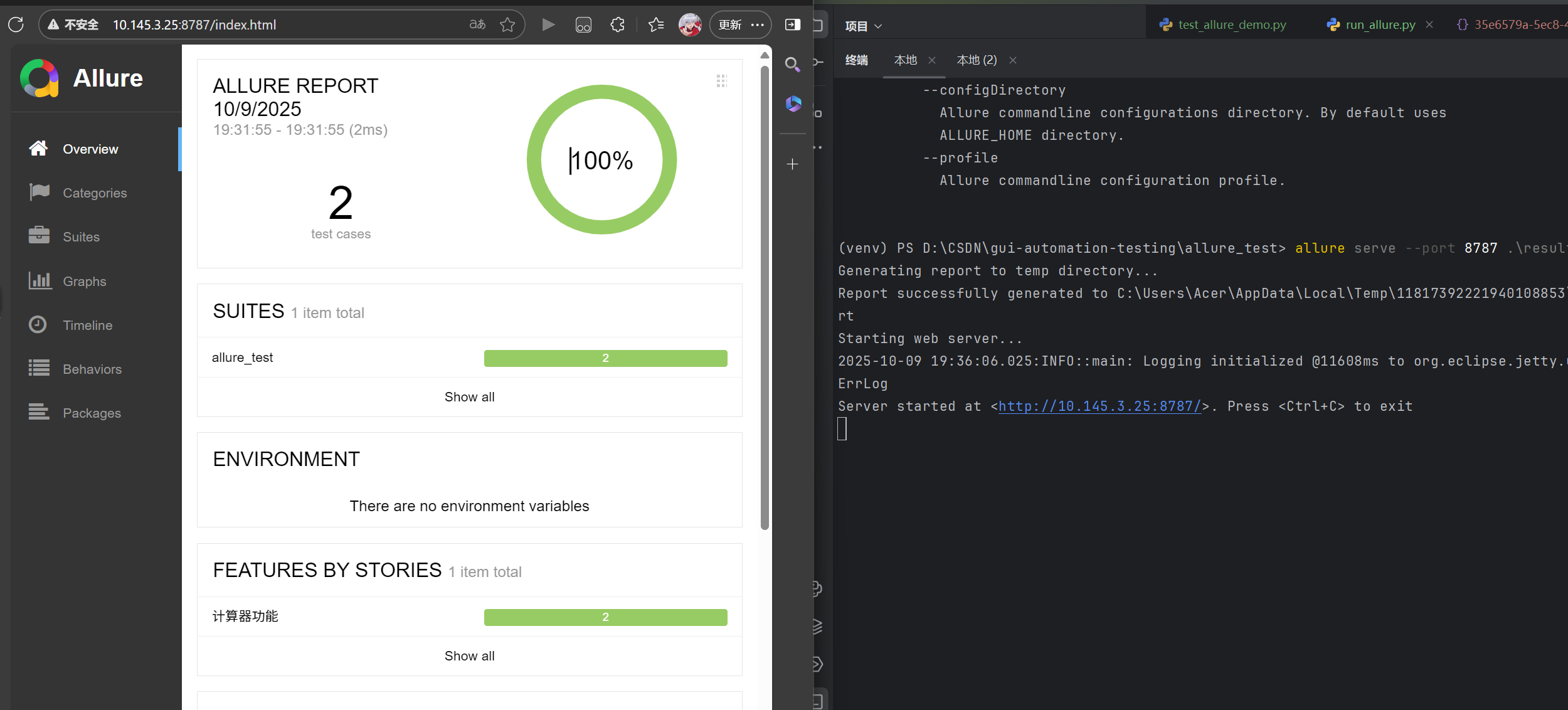Image resolution: width=1568 pixels, height=710 pixels.
Task: Click the allure_test green progress bar
Action: 605,358
